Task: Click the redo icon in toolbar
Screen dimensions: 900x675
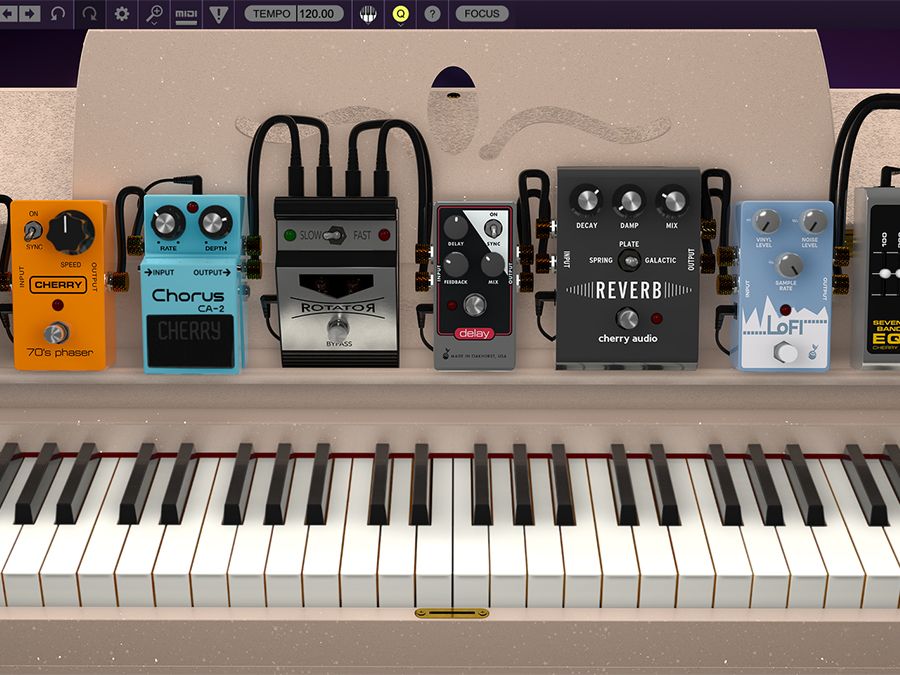Action: [x=90, y=14]
